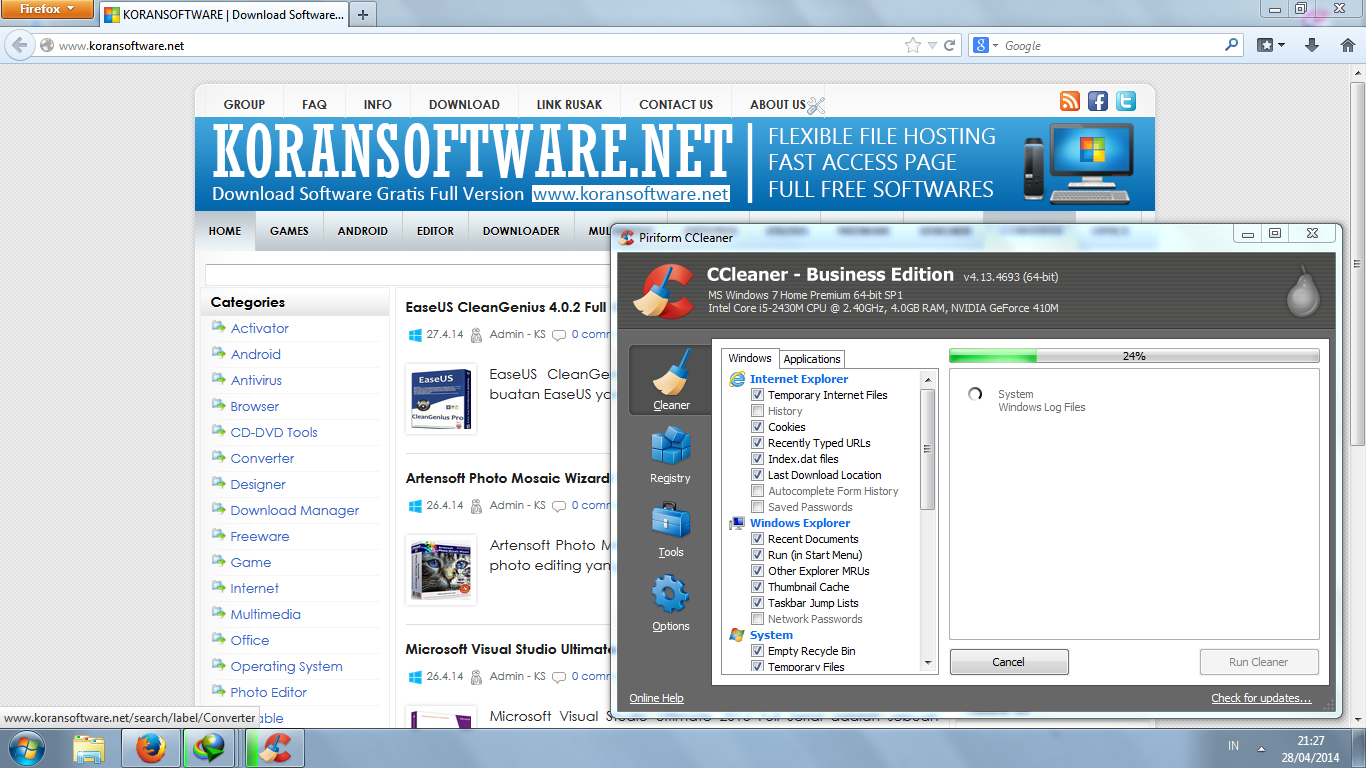Check the History option

[758, 411]
